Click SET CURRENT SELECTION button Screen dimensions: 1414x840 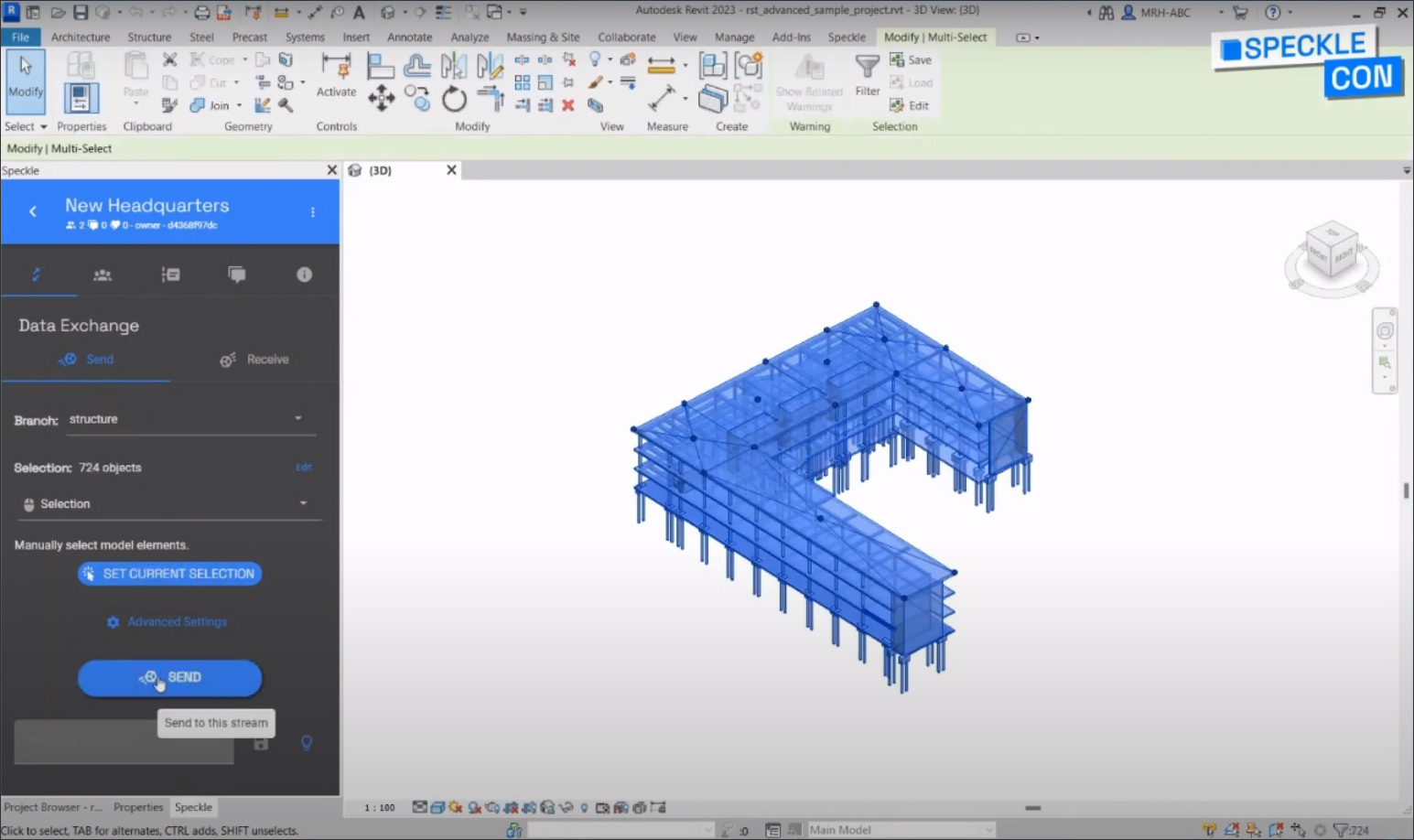click(170, 574)
